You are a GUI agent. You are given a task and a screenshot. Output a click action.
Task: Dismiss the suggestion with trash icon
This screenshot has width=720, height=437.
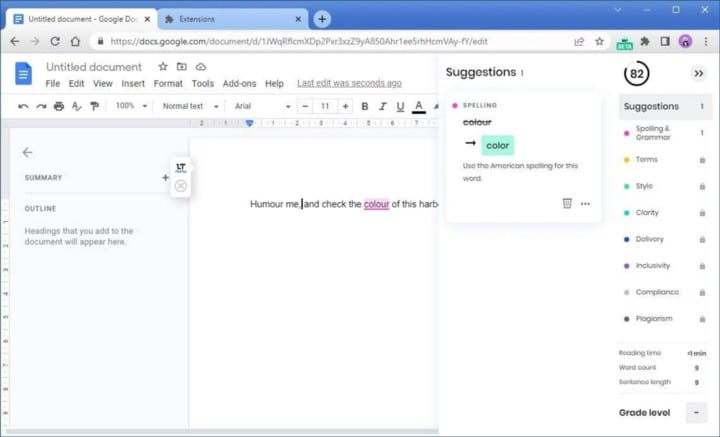click(x=567, y=203)
